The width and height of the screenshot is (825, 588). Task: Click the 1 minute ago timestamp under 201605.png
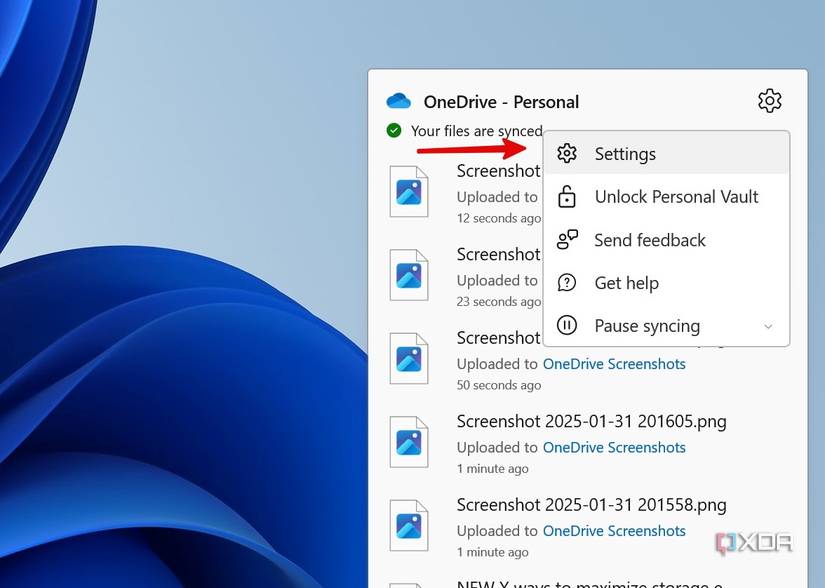[x=492, y=469]
